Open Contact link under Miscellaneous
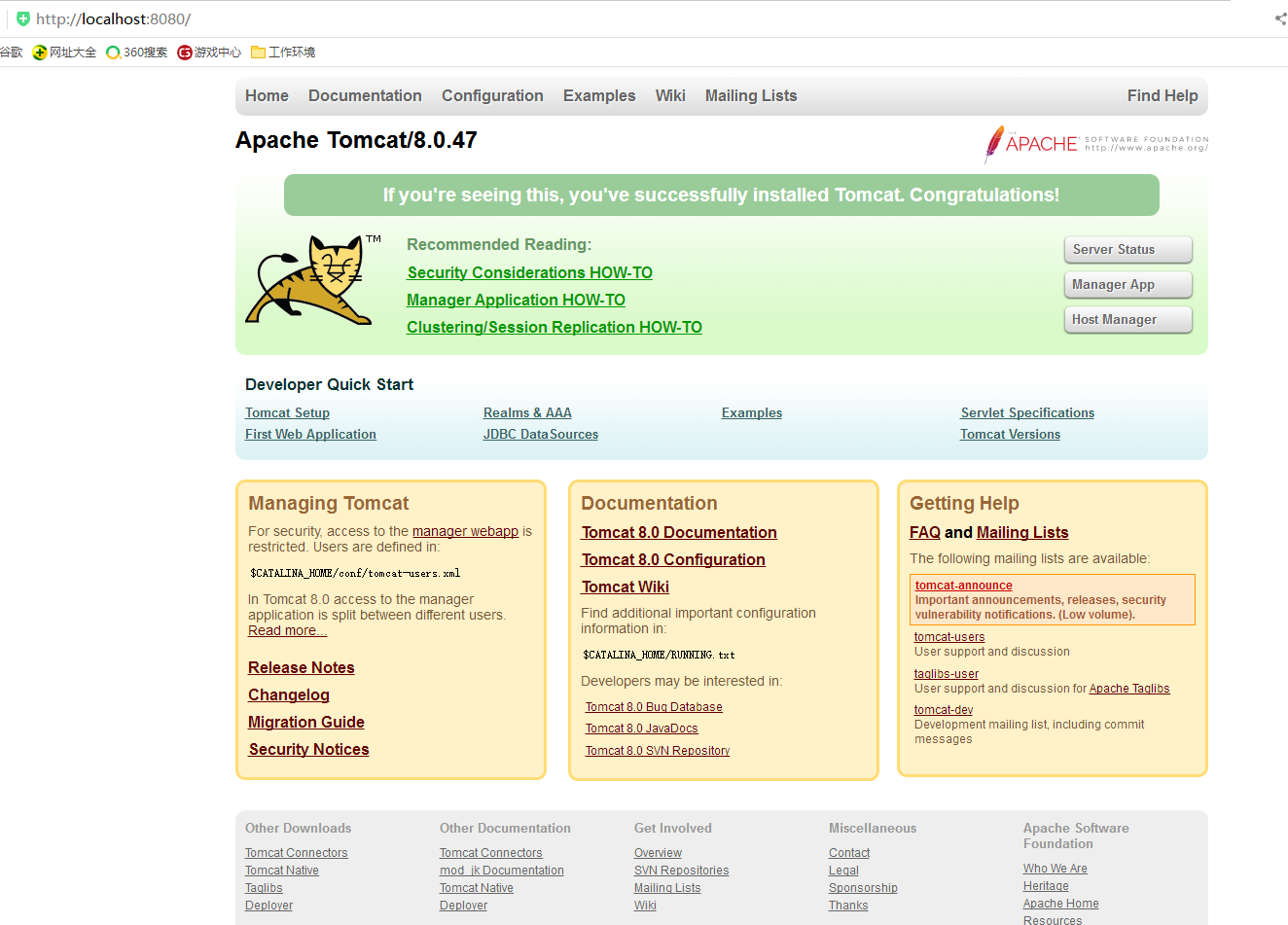 849,853
